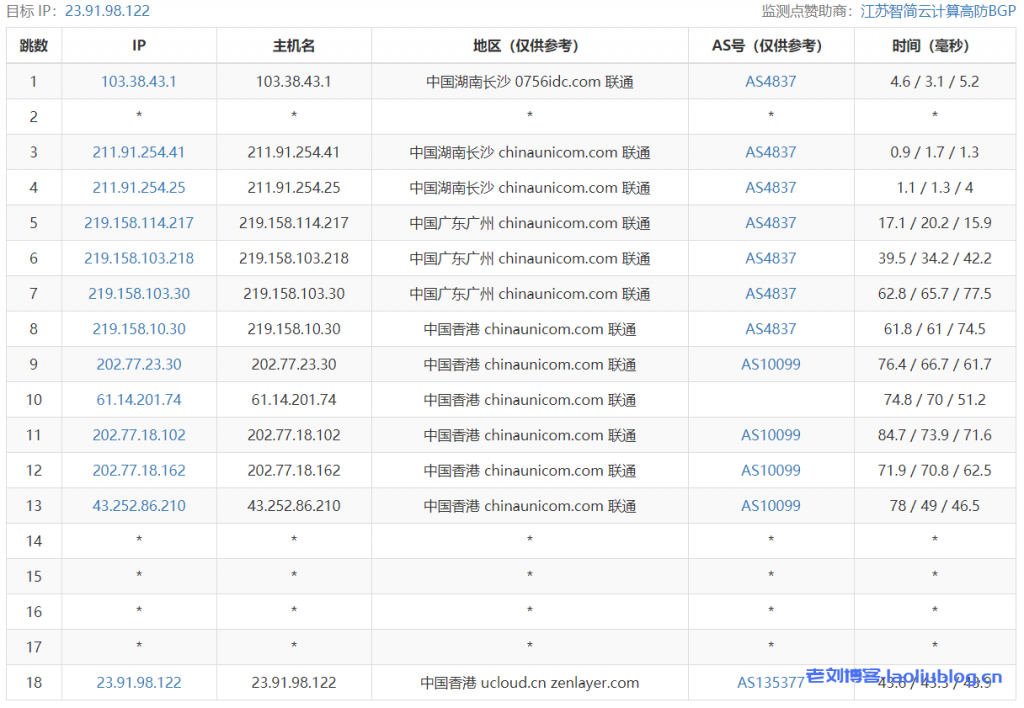Click the AS4837 link on hop 1
Image resolution: width=1024 pixels, height=708 pixels.
(770, 81)
